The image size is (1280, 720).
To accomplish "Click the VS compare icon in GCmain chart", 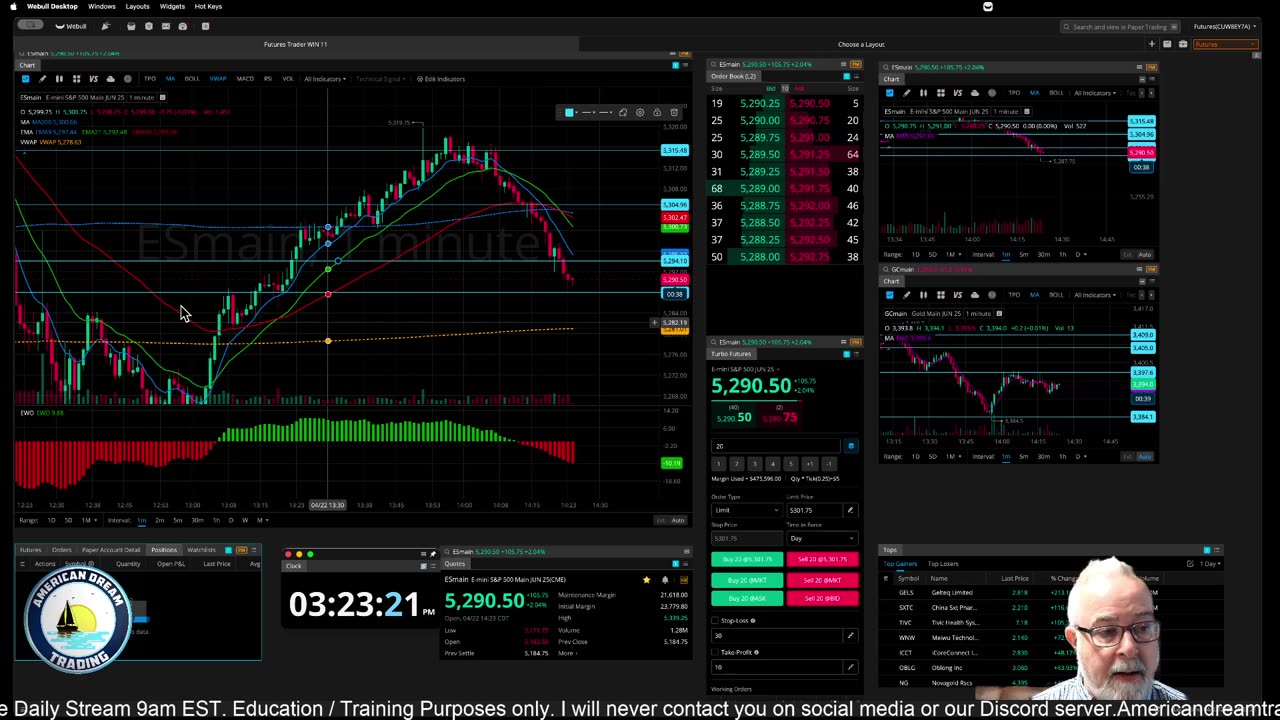I will tap(958, 295).
